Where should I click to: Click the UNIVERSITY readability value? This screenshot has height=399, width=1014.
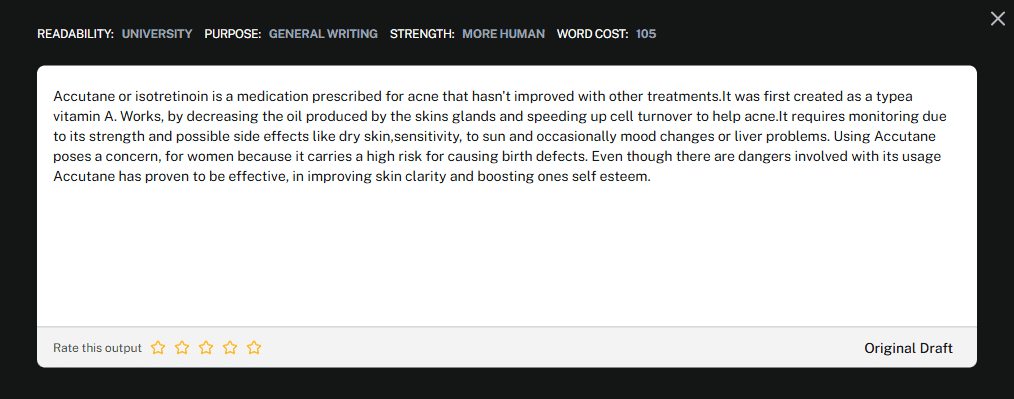click(157, 34)
